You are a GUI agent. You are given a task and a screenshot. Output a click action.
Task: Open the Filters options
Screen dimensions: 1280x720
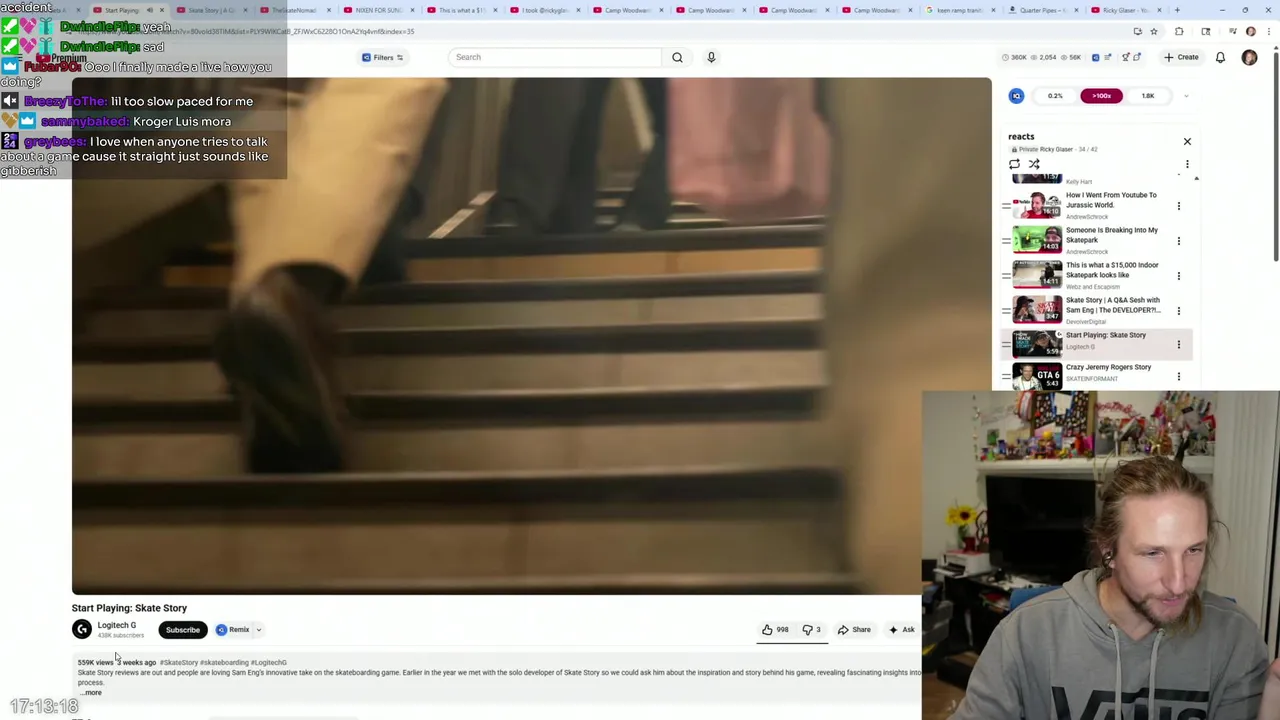[382, 57]
